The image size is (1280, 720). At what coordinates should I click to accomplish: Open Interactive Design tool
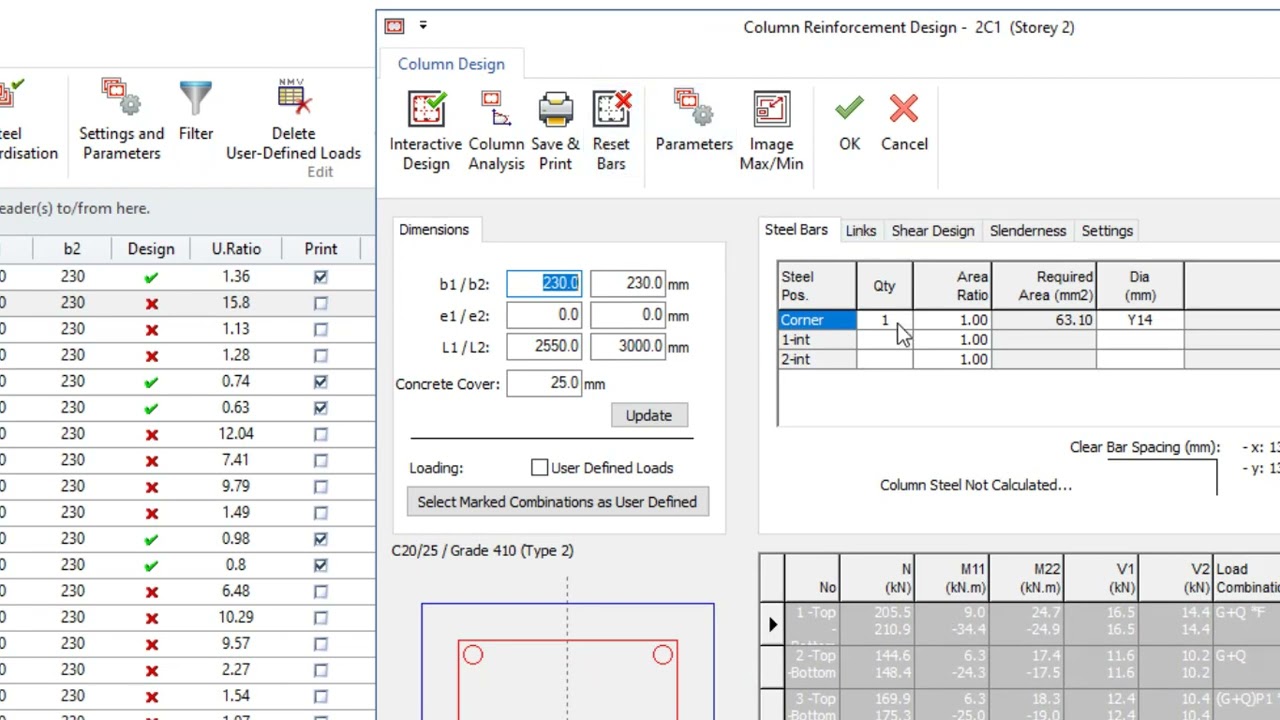tap(426, 131)
